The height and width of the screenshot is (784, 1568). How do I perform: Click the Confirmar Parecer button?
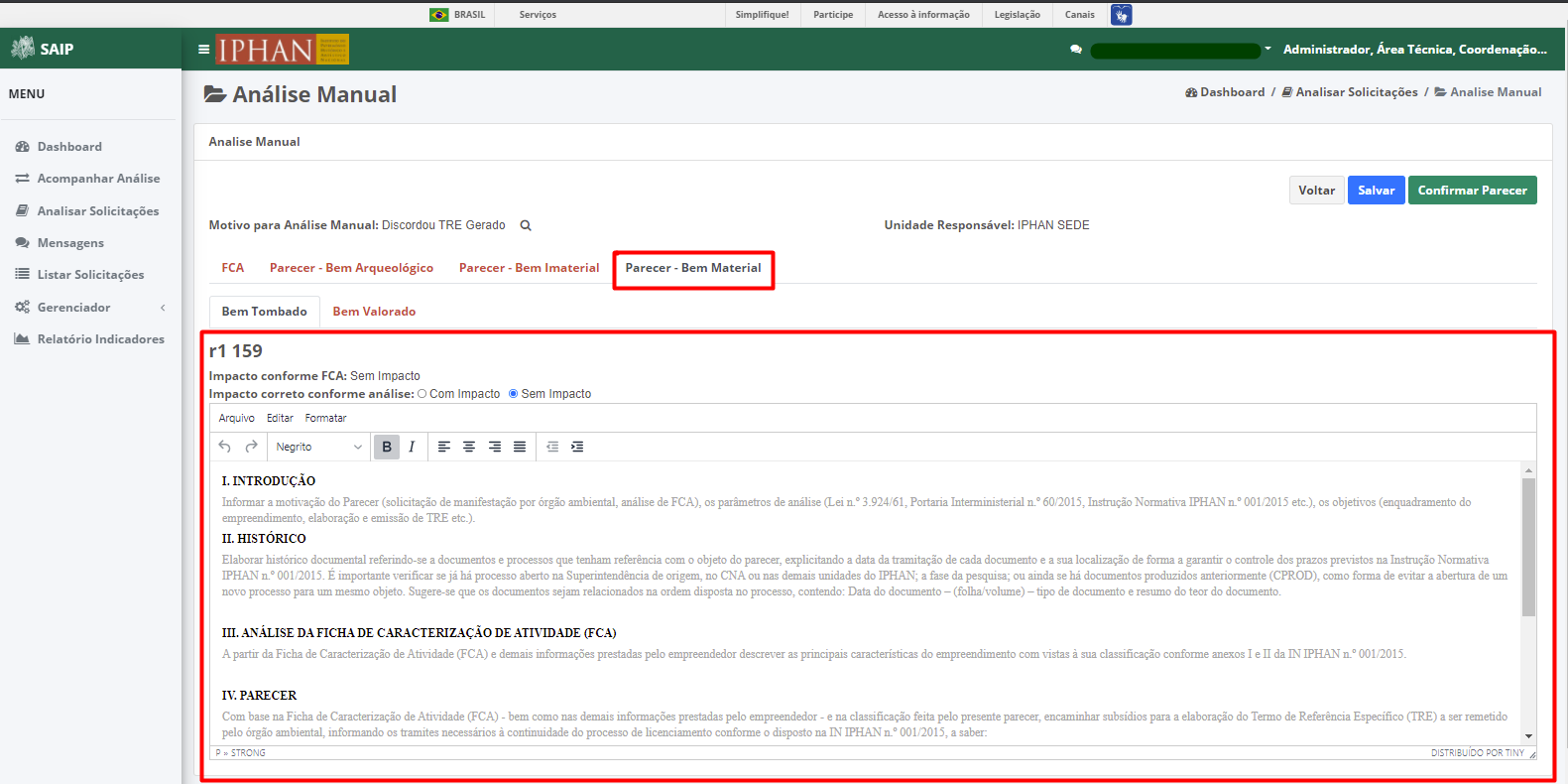[x=1473, y=190]
